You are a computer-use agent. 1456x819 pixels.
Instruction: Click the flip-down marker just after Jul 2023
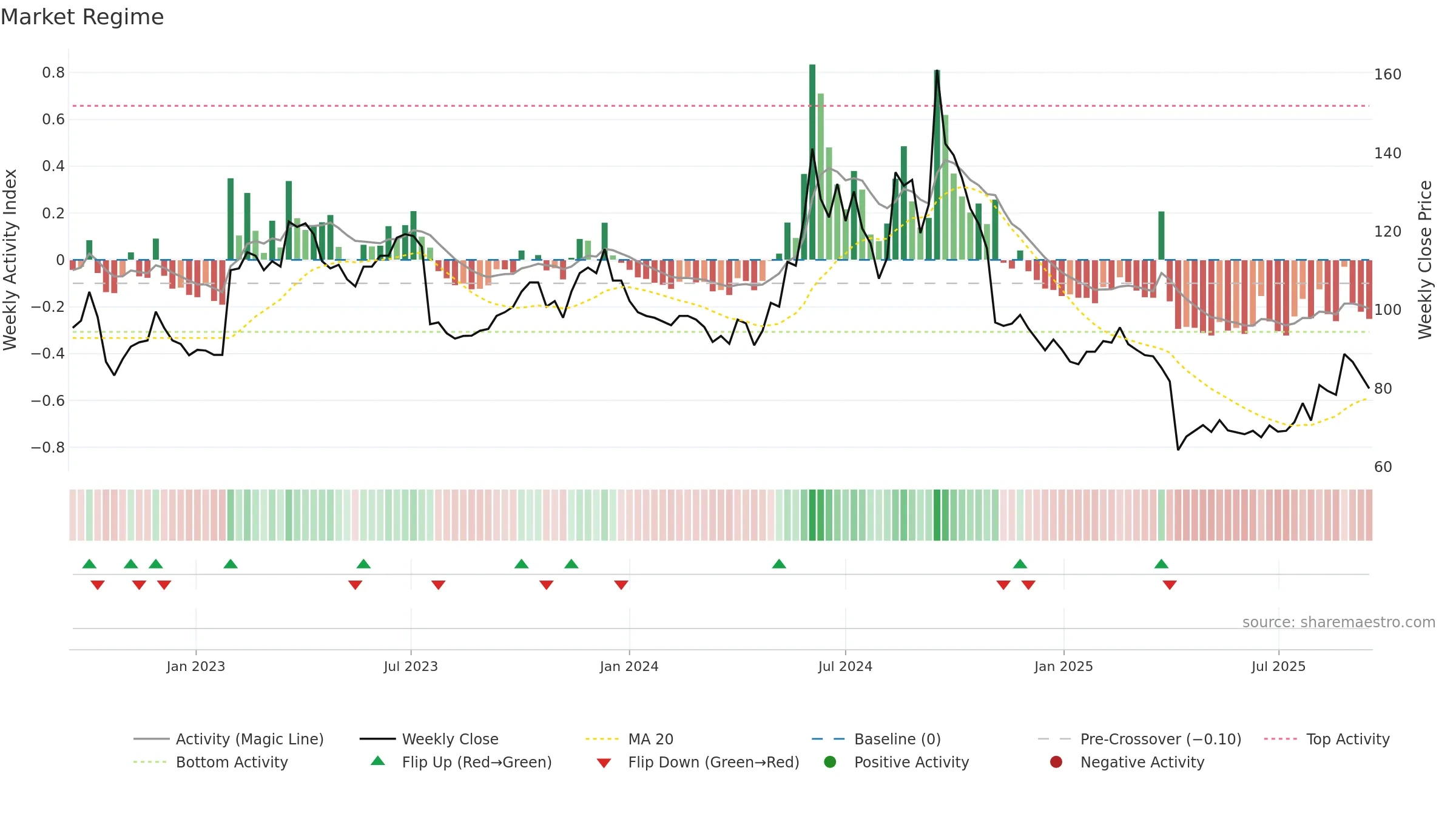coord(439,585)
